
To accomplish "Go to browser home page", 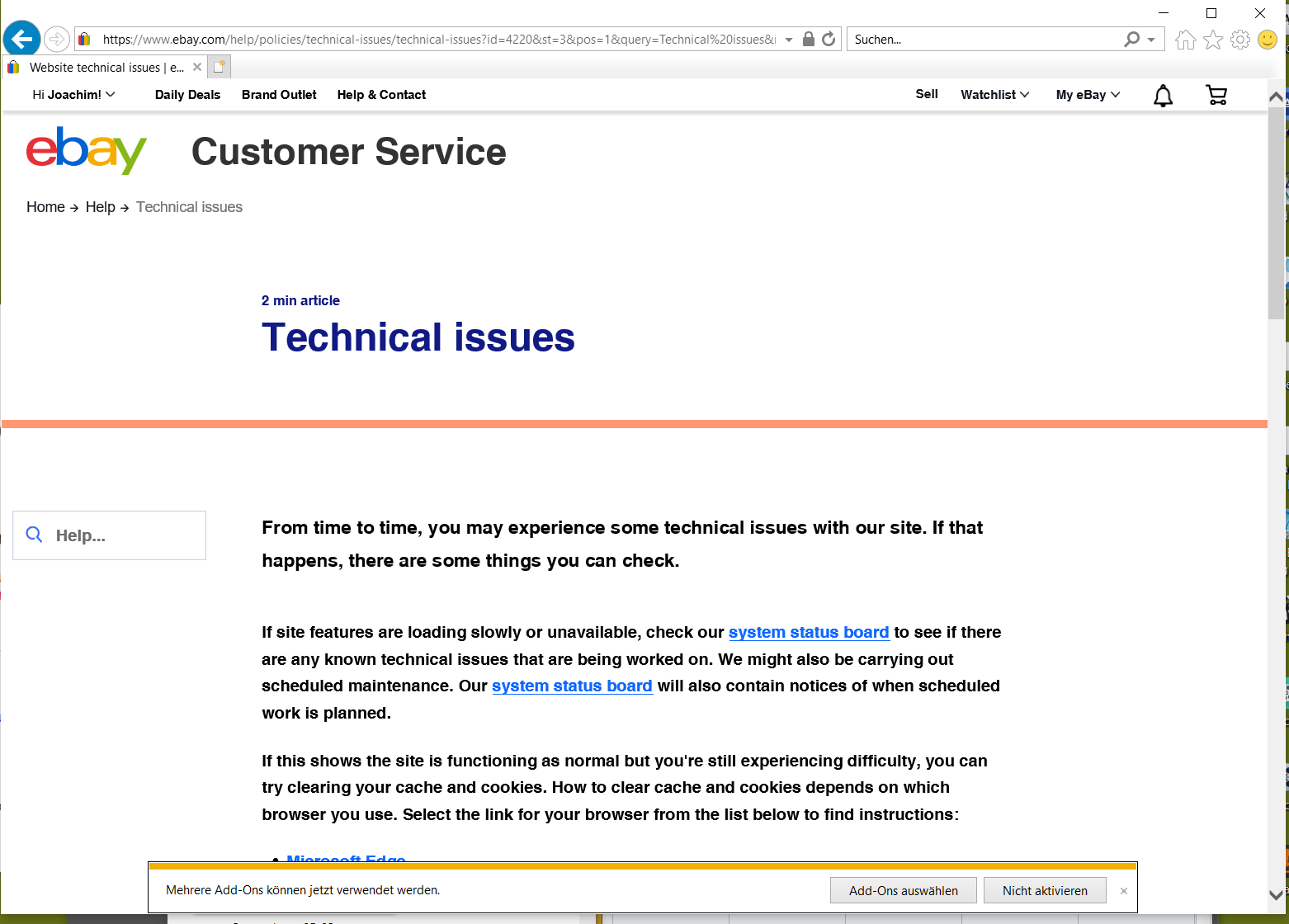I will [x=1185, y=39].
